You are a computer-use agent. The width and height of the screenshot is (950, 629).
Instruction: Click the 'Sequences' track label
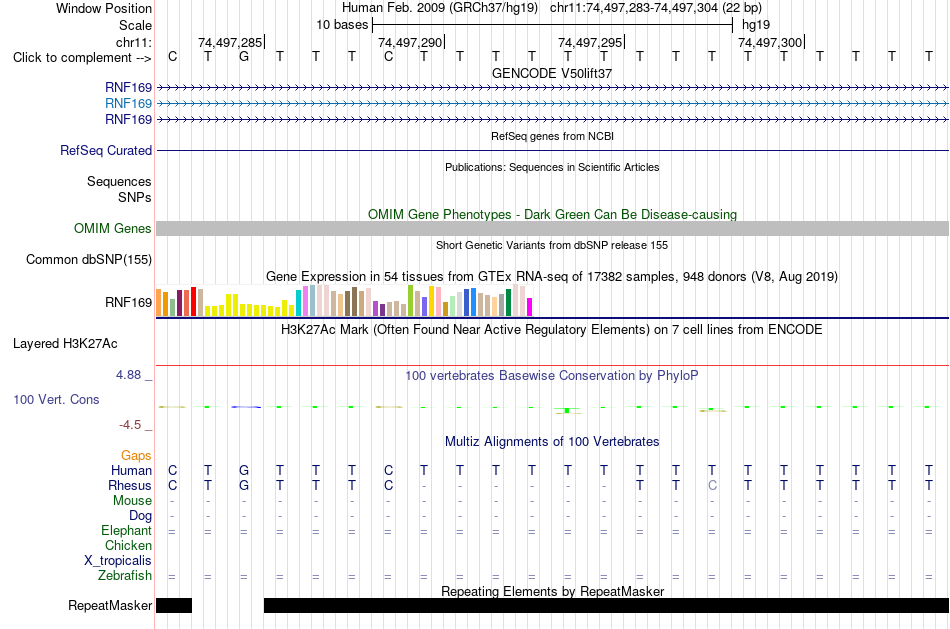tap(119, 181)
